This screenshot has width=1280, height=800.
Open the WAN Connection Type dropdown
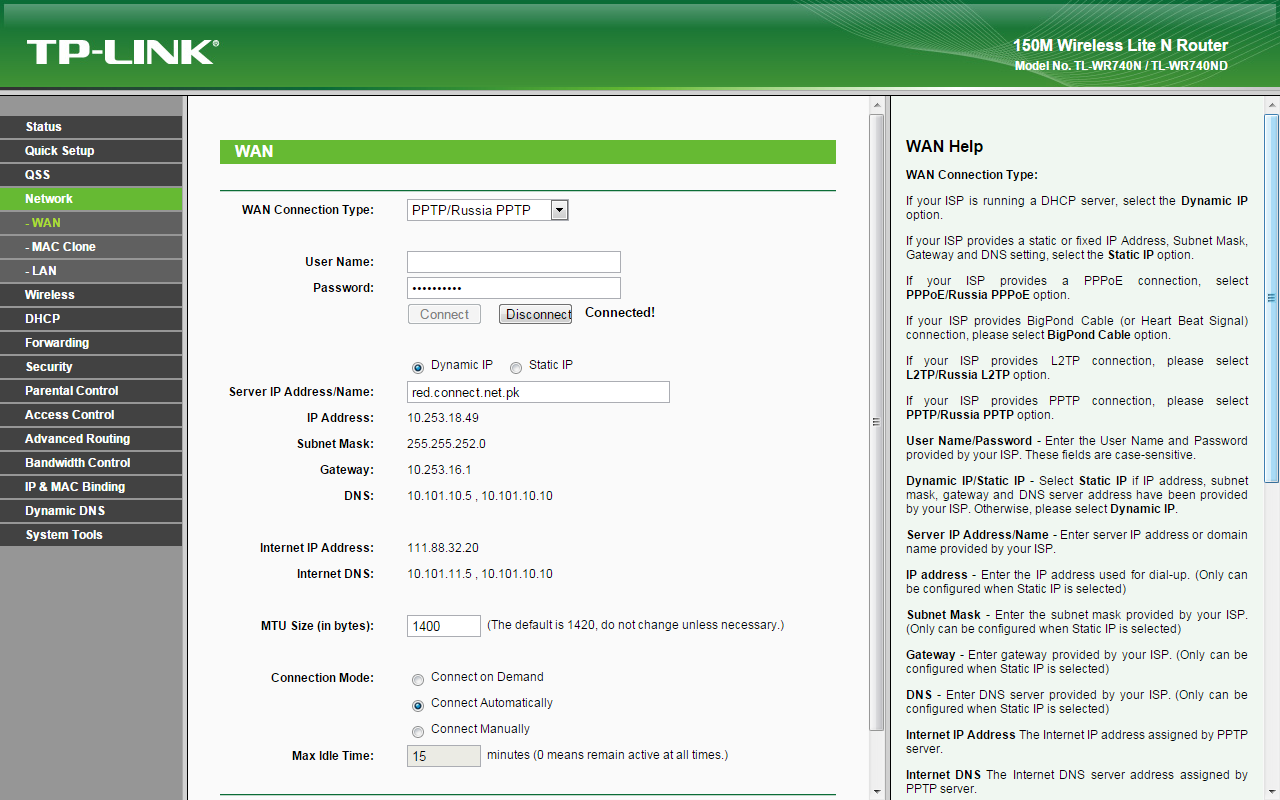tap(557, 209)
